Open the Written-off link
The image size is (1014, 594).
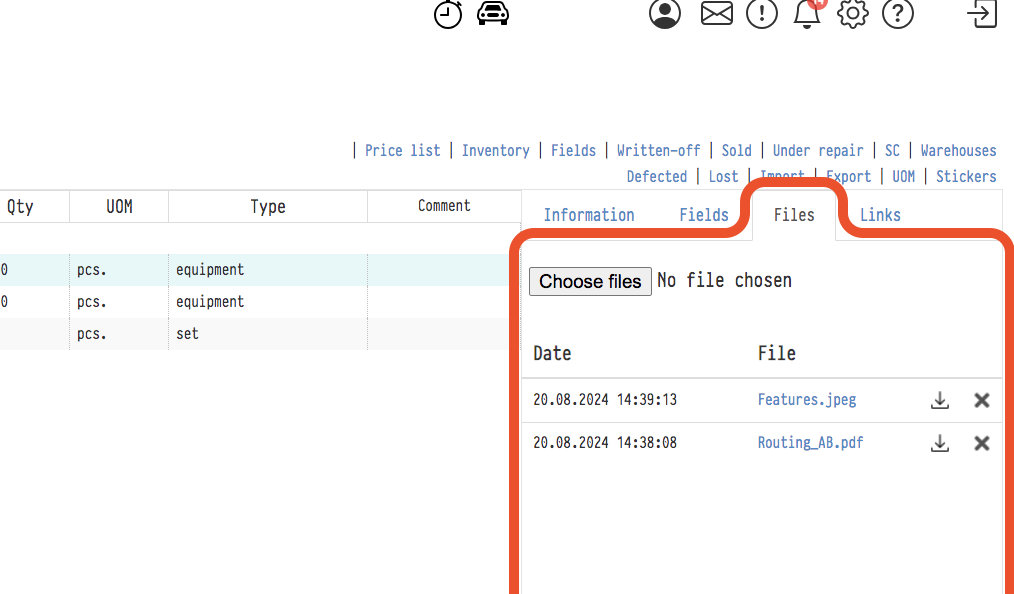(658, 151)
